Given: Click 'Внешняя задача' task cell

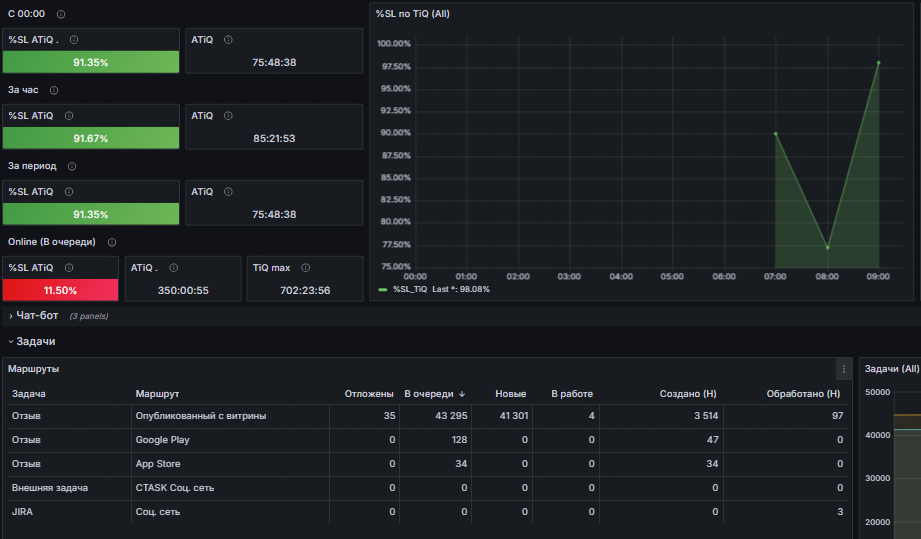Looking at the screenshot, I should pos(50,488).
